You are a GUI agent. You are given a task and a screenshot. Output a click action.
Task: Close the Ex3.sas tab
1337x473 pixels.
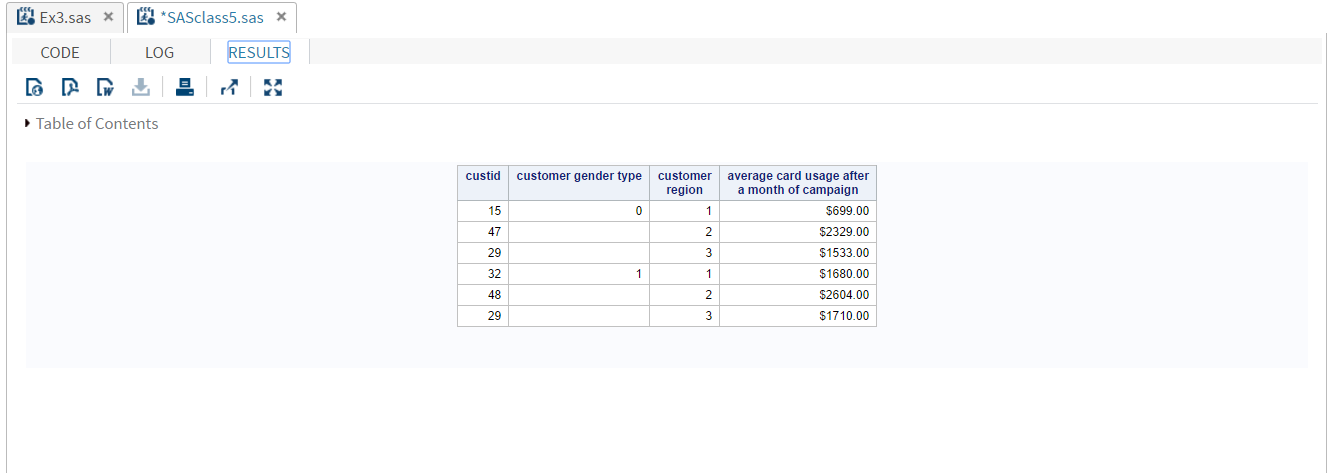point(109,17)
